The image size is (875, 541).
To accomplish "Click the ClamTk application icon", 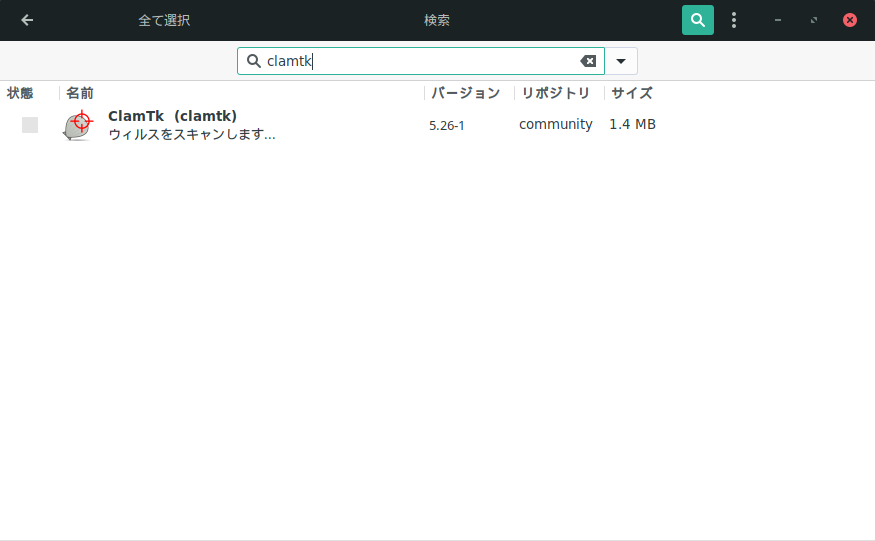I will [x=78, y=125].
